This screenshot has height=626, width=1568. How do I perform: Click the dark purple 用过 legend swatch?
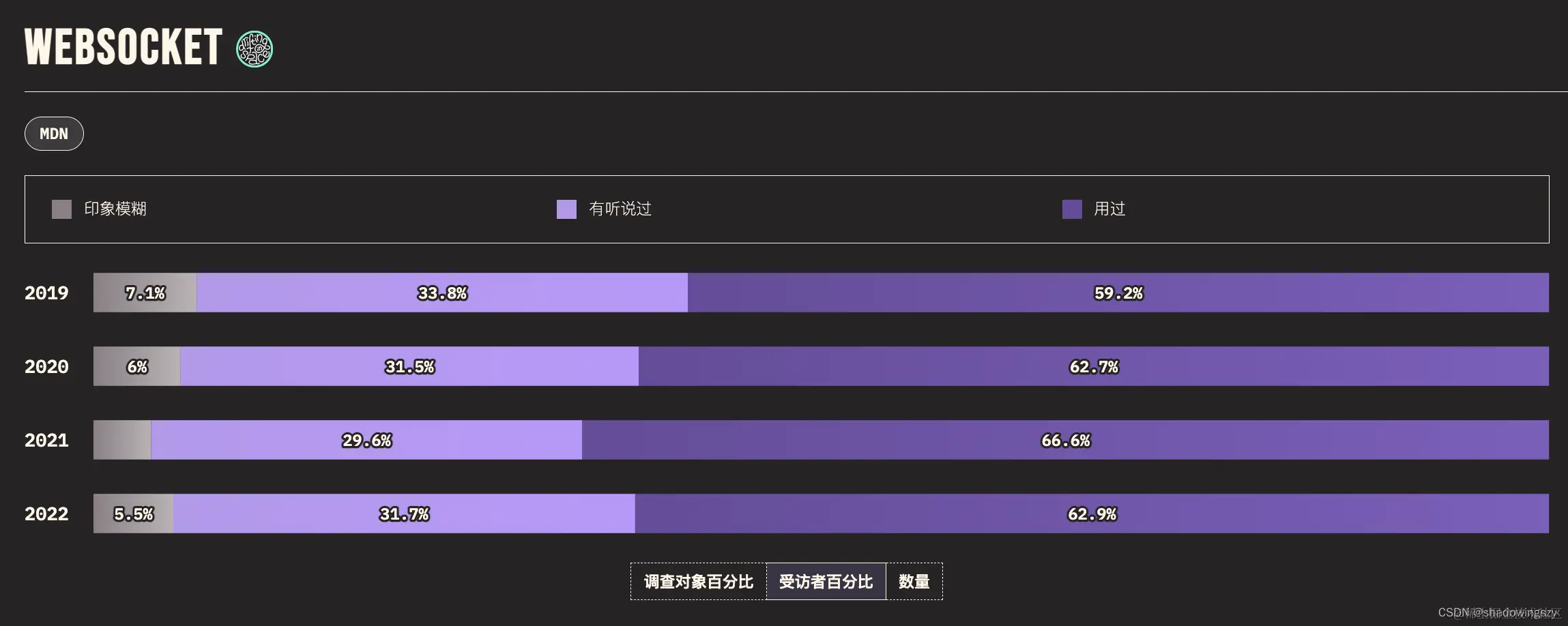pyautogui.click(x=1072, y=209)
